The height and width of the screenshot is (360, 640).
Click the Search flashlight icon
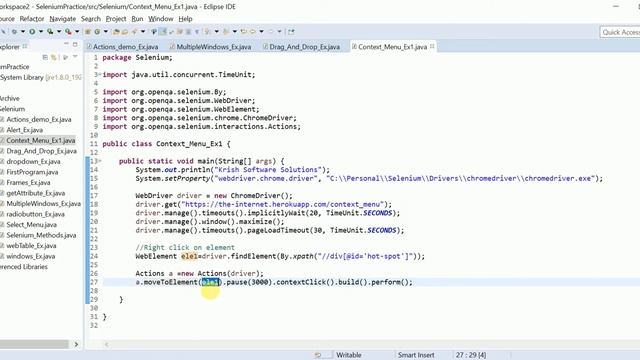point(134,31)
